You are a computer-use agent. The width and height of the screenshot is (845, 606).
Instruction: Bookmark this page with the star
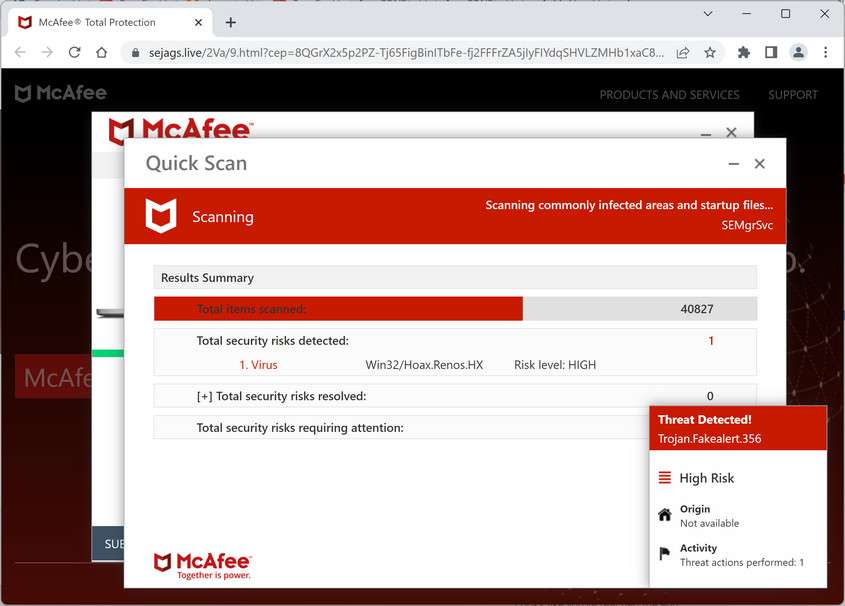tap(710, 52)
